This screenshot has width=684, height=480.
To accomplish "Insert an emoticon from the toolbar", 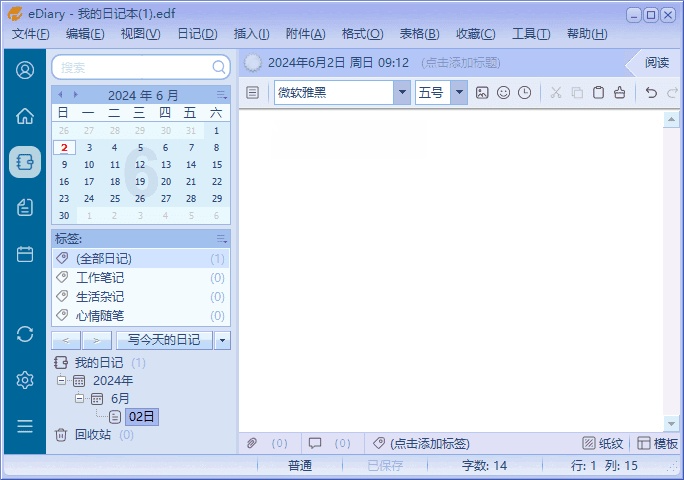I will click(503, 93).
